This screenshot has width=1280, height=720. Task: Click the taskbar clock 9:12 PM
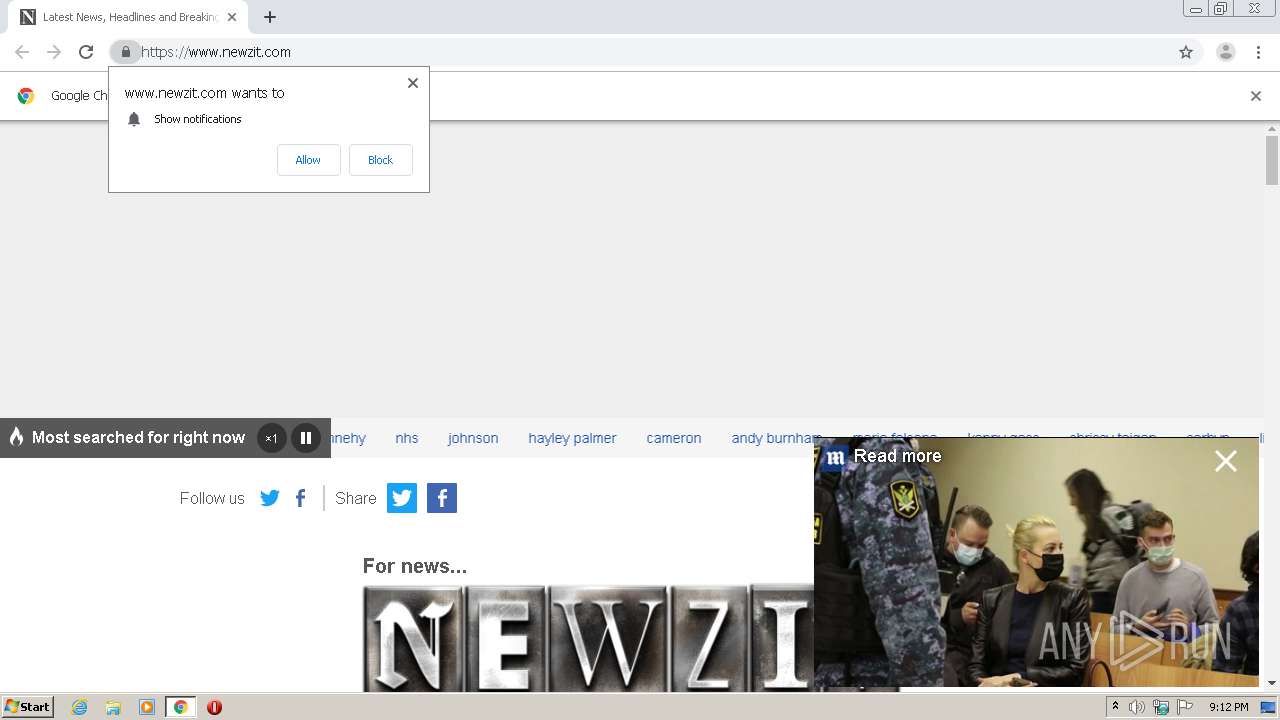click(1228, 707)
